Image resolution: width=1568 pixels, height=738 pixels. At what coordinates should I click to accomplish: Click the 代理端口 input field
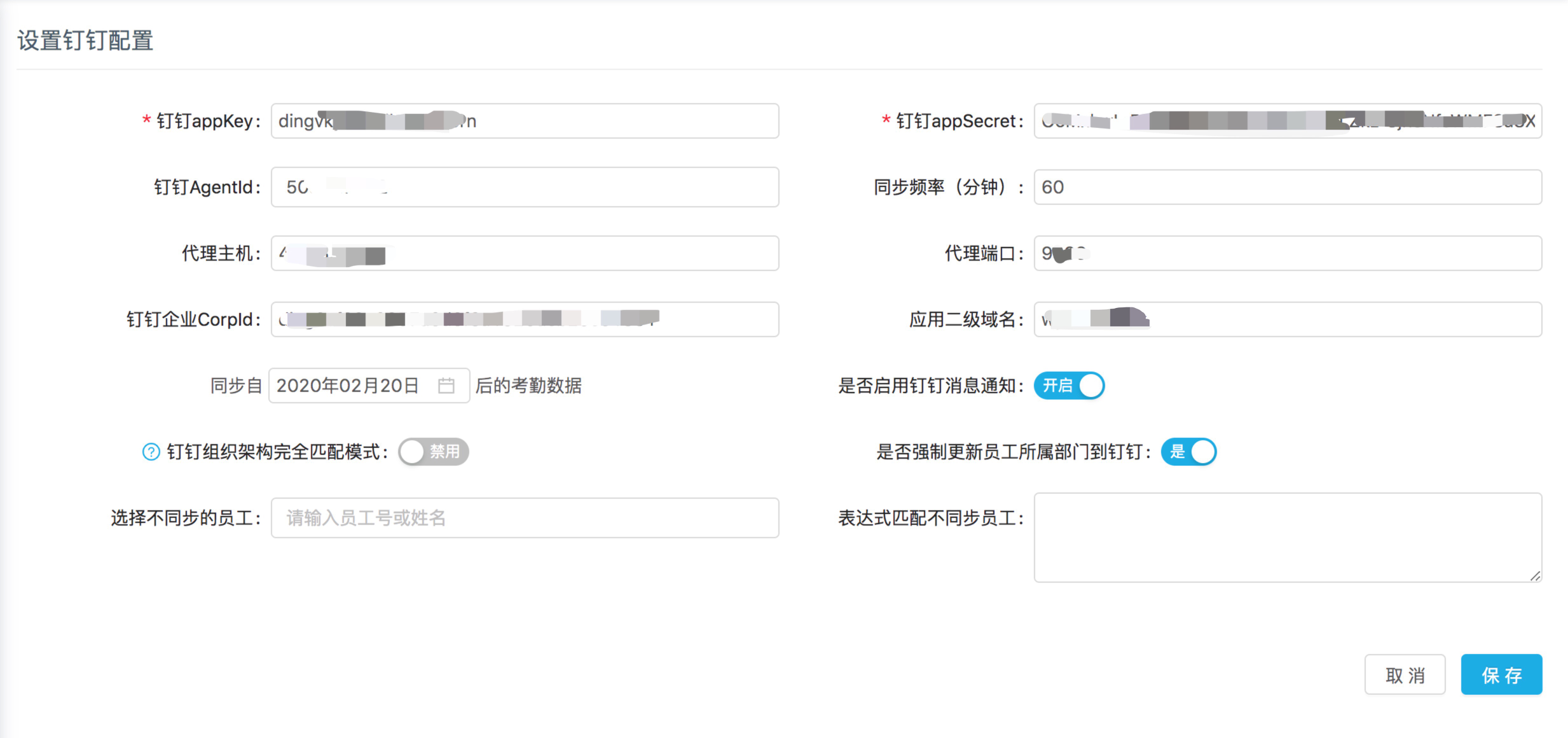(1288, 253)
